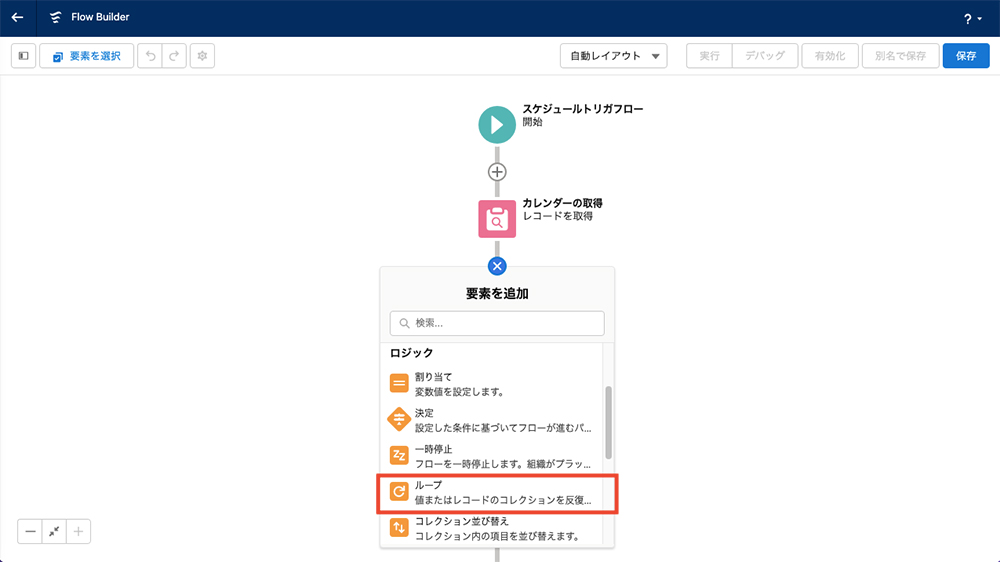
Task: Choose the 割り当て assignment element
Action: tap(491, 384)
